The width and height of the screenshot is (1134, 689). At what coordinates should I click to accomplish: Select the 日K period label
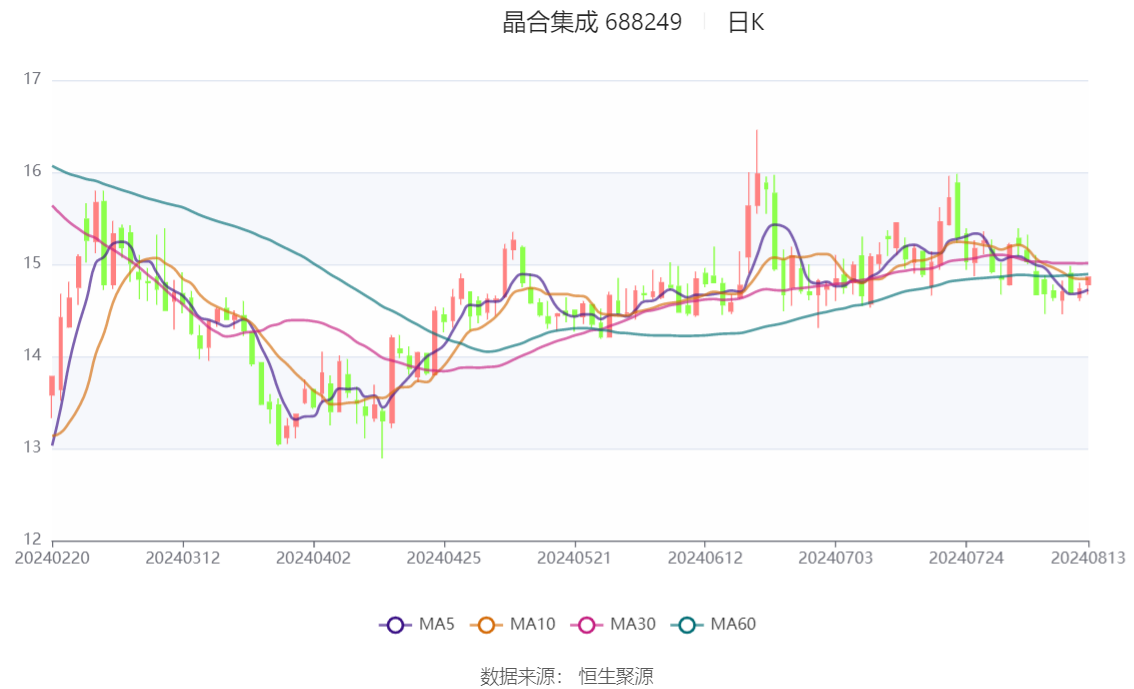pyautogui.click(x=746, y=22)
